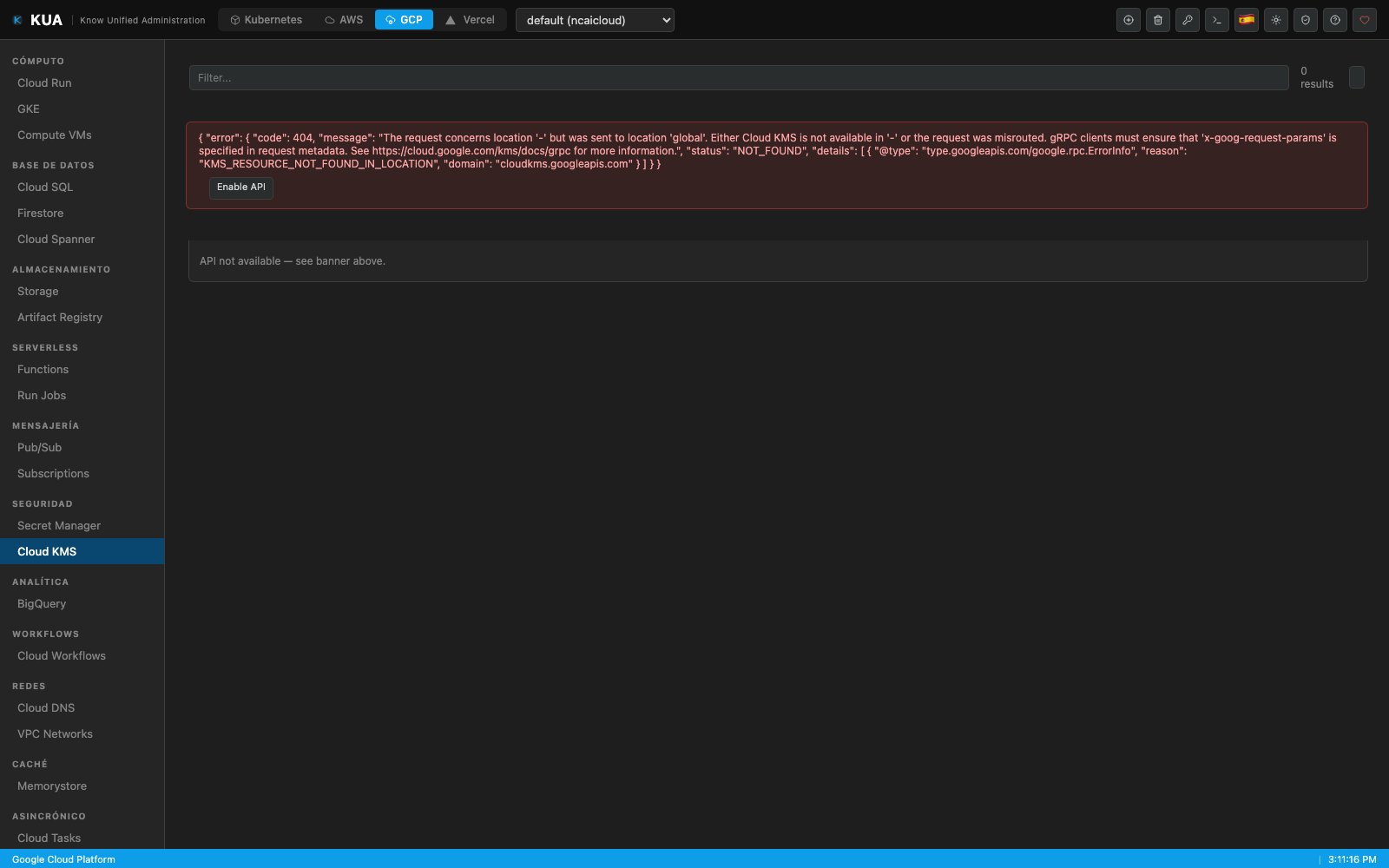Click the CÓMPUTO section heading
This screenshot has width=1389, height=868.
coord(38,62)
